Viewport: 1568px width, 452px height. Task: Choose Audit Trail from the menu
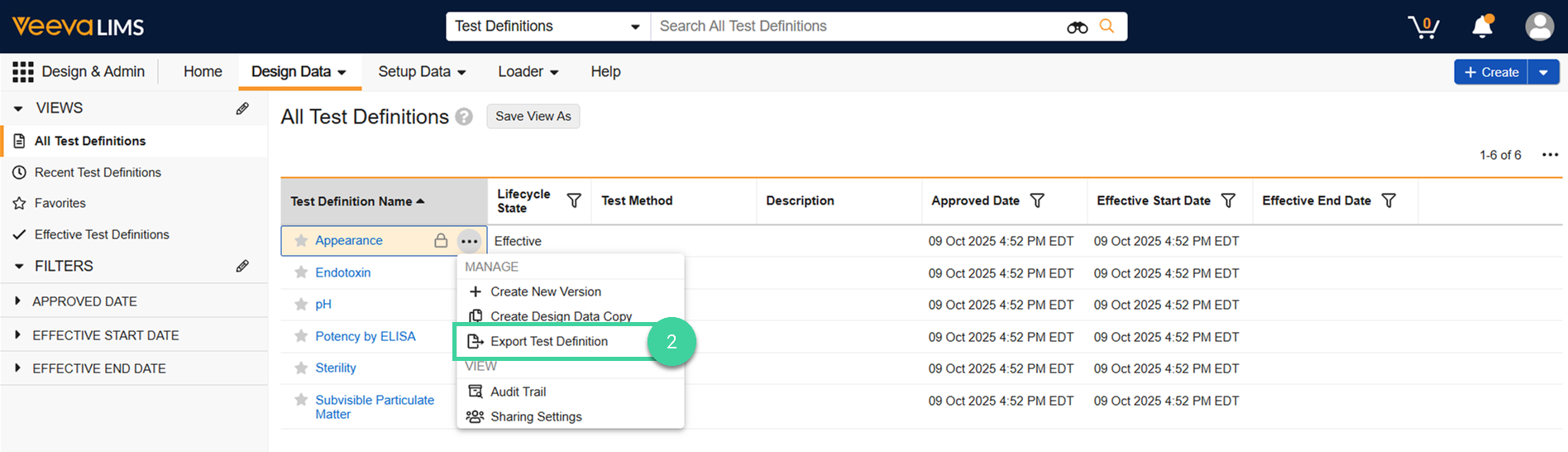pos(518,392)
